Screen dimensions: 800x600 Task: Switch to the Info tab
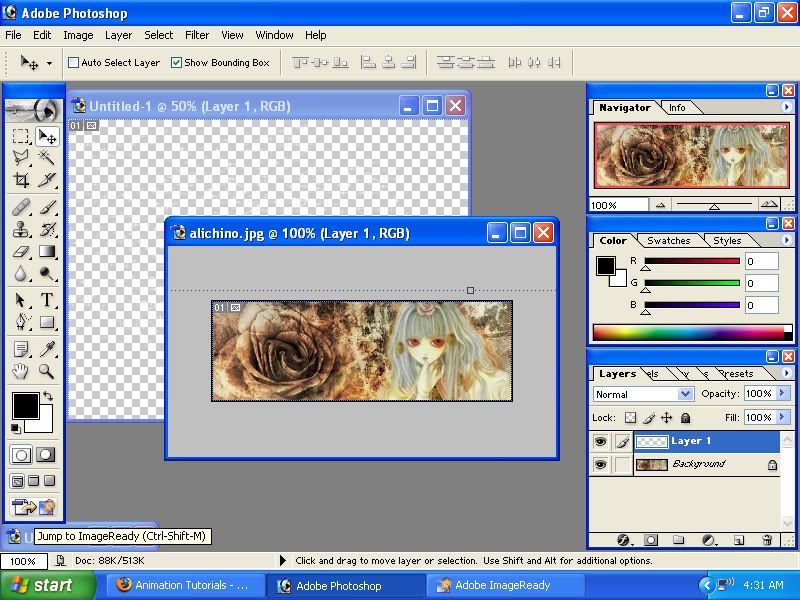(x=677, y=108)
